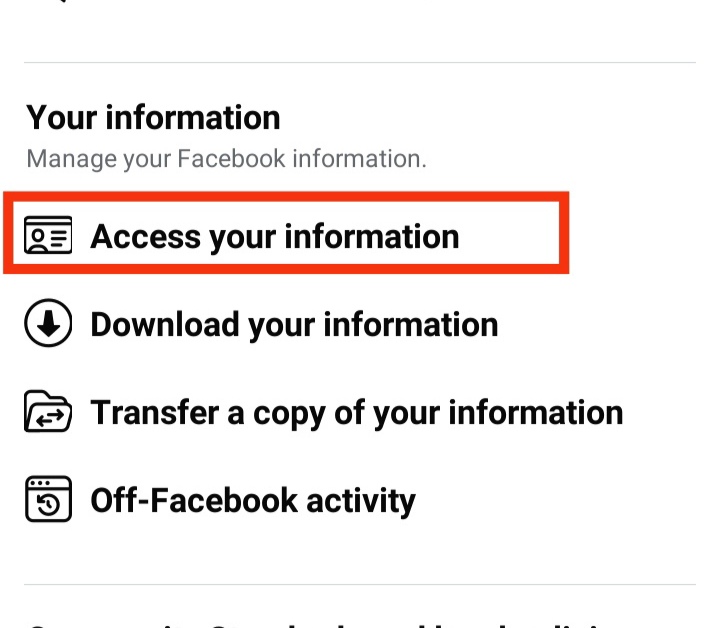This screenshot has height=628, width=720.
Task: Click the Manage your Facebook information subtitle
Action: (226, 159)
